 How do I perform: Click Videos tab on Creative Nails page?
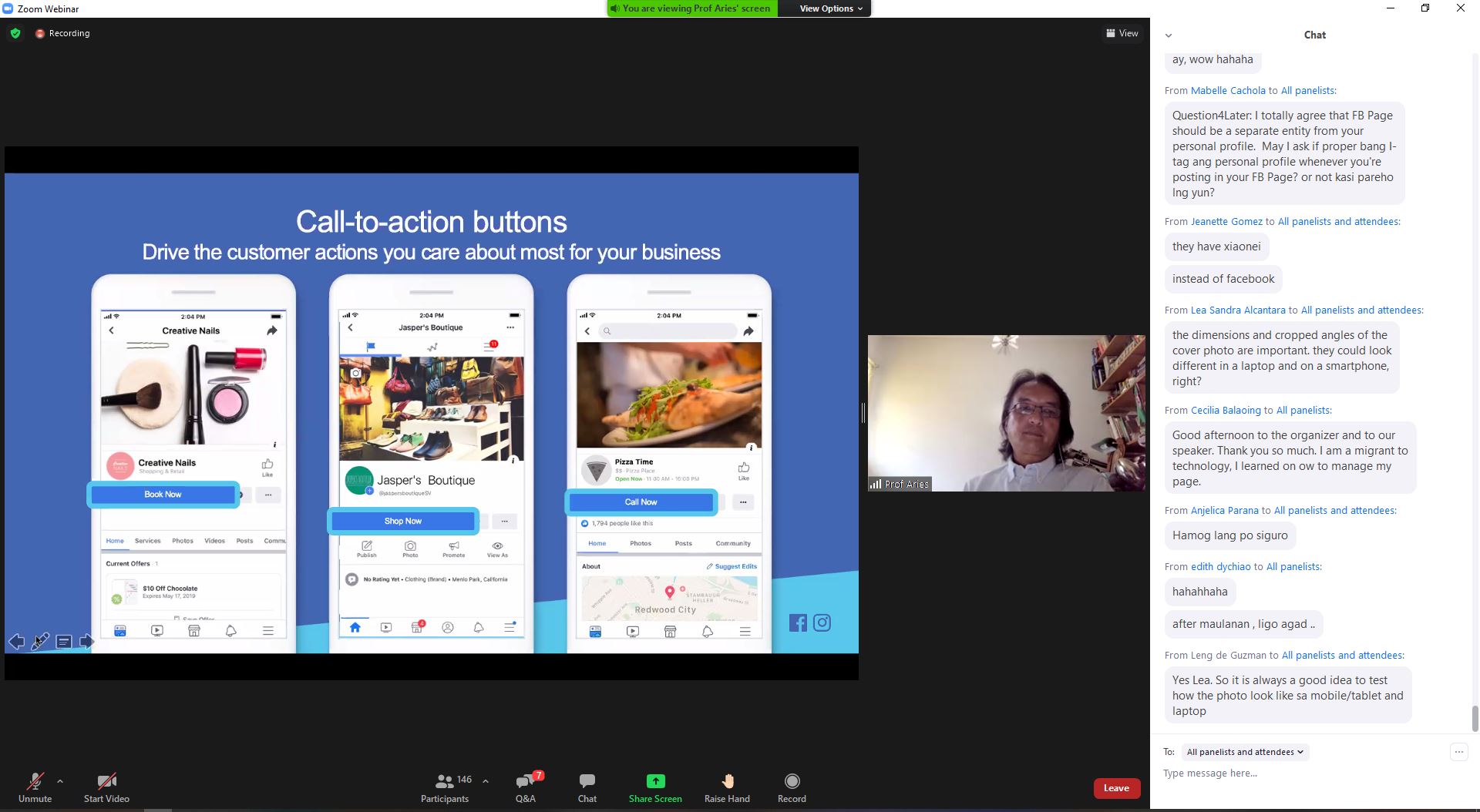(215, 541)
